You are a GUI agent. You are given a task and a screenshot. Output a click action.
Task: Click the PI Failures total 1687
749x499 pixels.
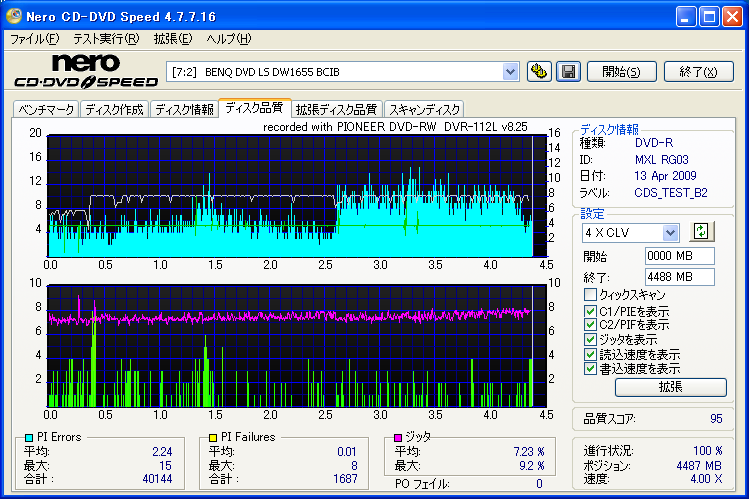click(x=345, y=478)
